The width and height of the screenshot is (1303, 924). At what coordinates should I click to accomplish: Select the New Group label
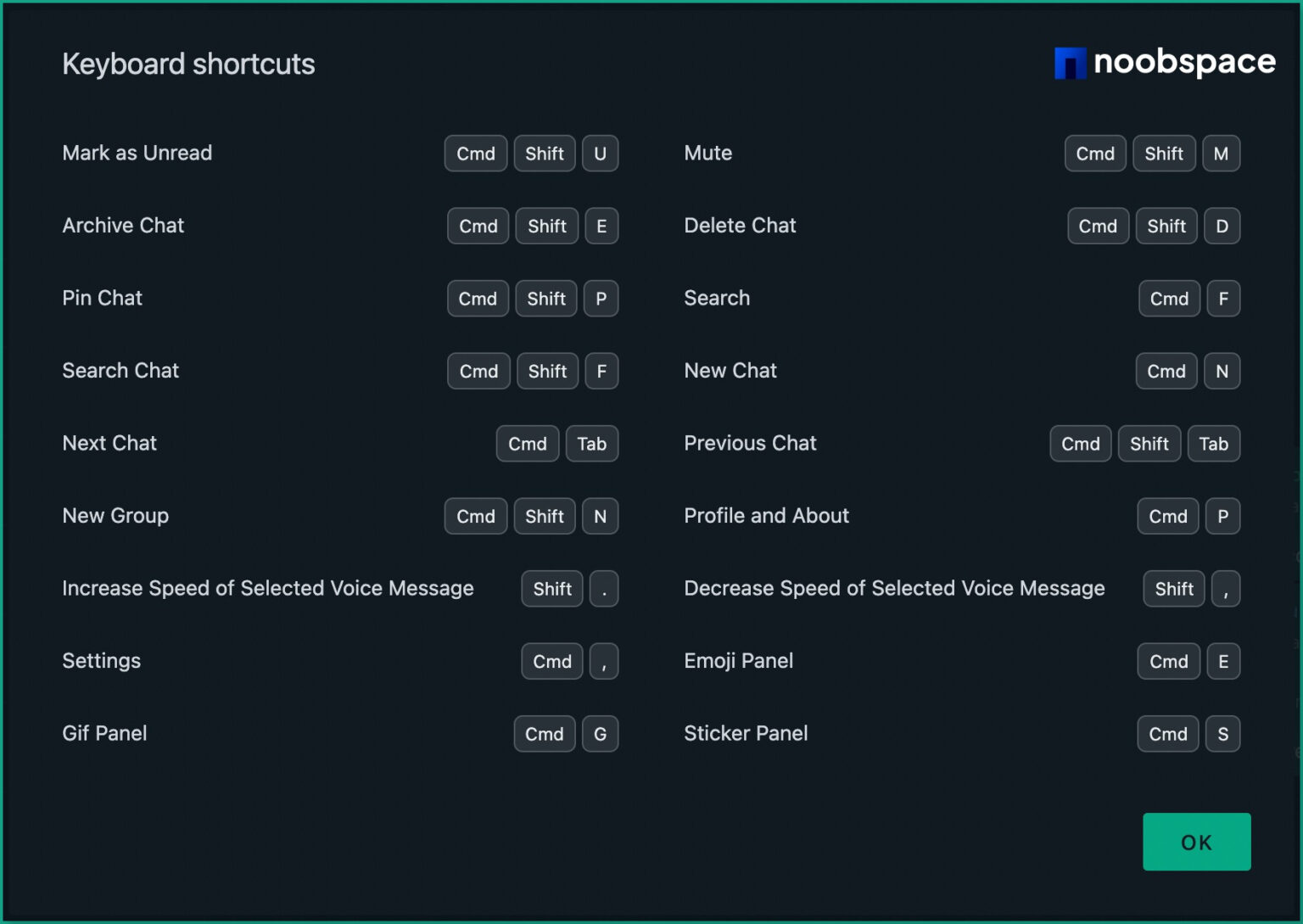pos(115,516)
